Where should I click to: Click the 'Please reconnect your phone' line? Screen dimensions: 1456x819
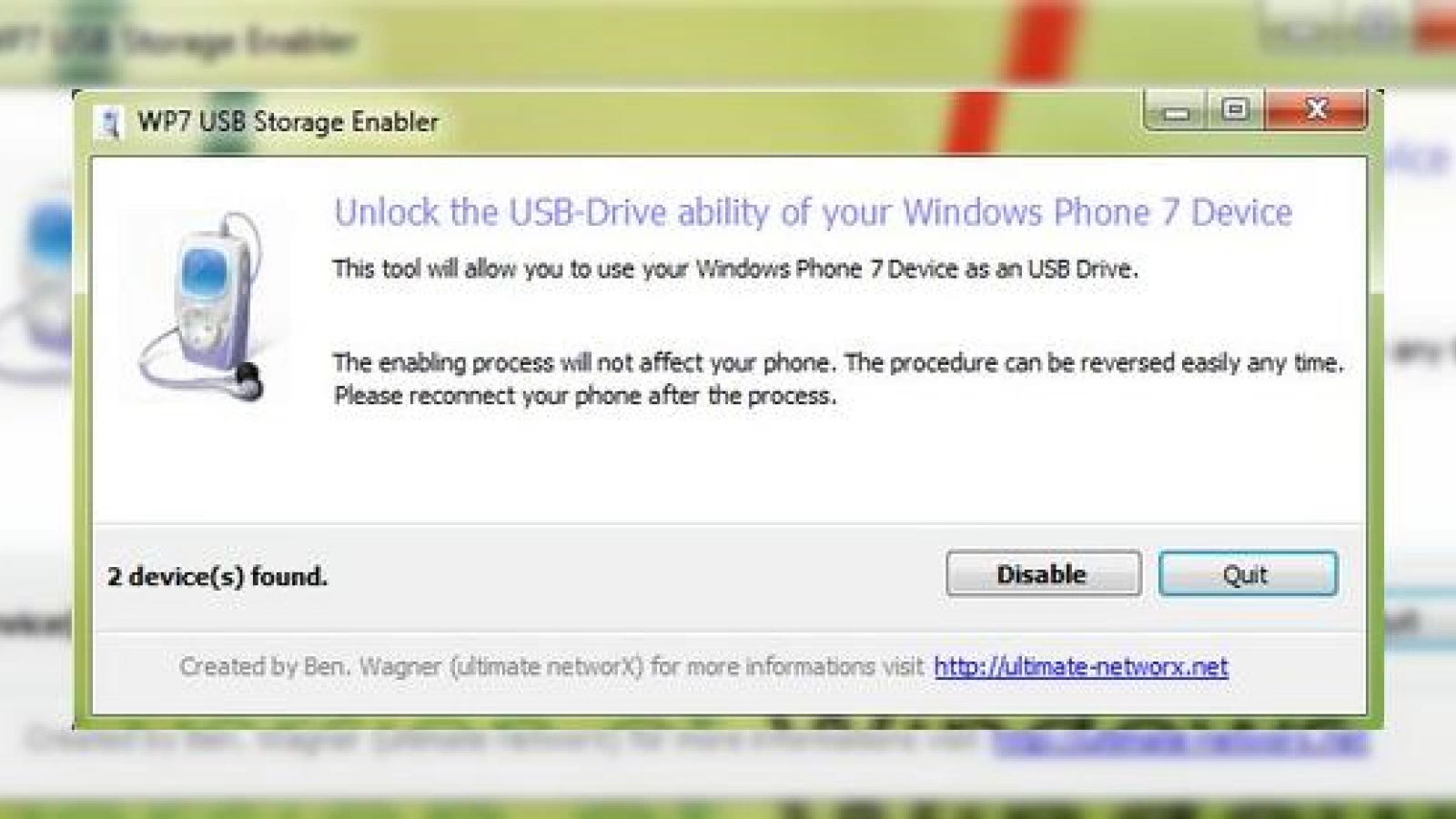click(584, 397)
